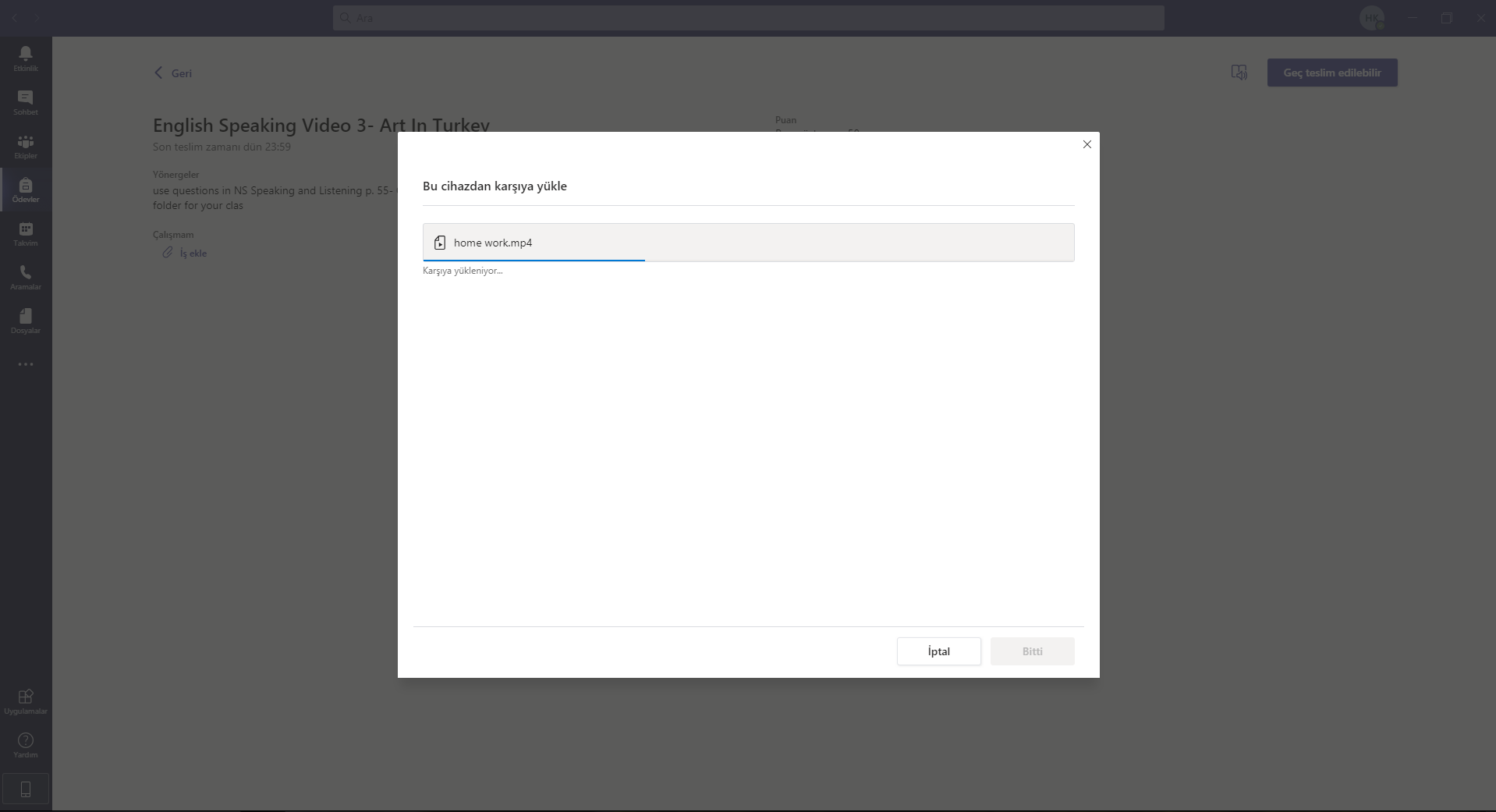Image resolution: width=1496 pixels, height=812 pixels.
Task: Show more apps via ellipsis icon
Action: 26,364
